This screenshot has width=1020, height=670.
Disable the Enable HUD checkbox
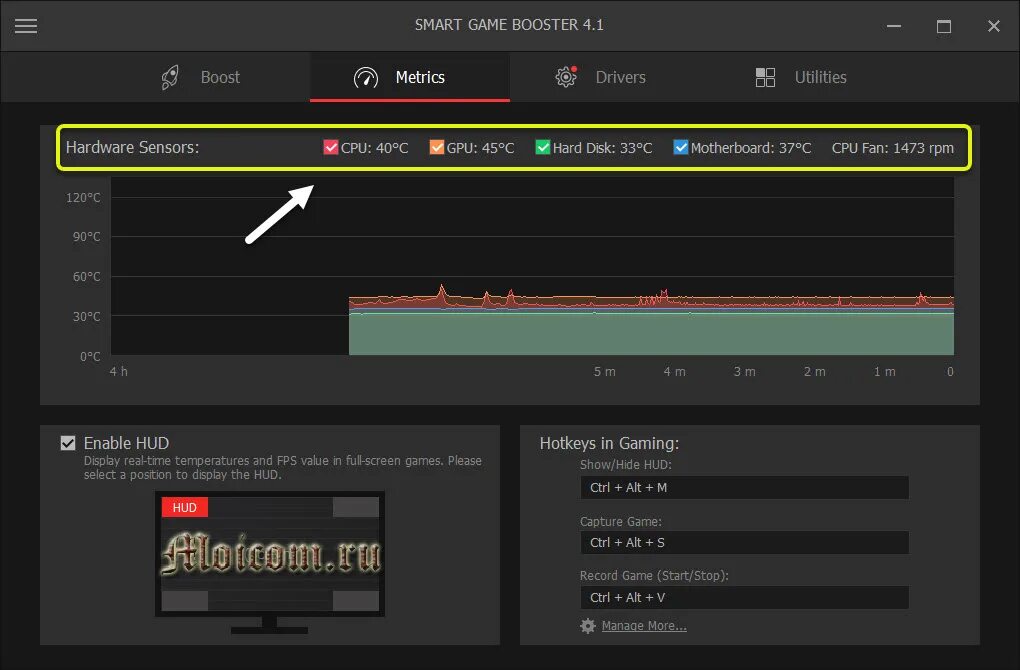[68, 443]
